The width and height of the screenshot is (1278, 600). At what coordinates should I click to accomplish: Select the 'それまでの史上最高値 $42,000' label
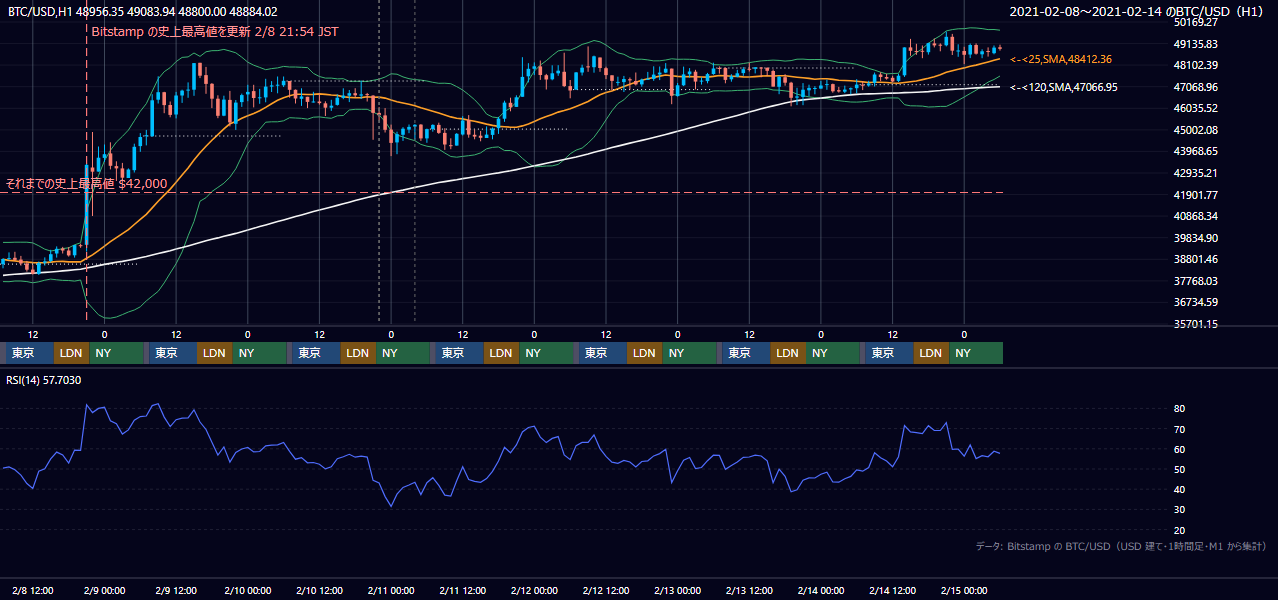tap(86, 183)
